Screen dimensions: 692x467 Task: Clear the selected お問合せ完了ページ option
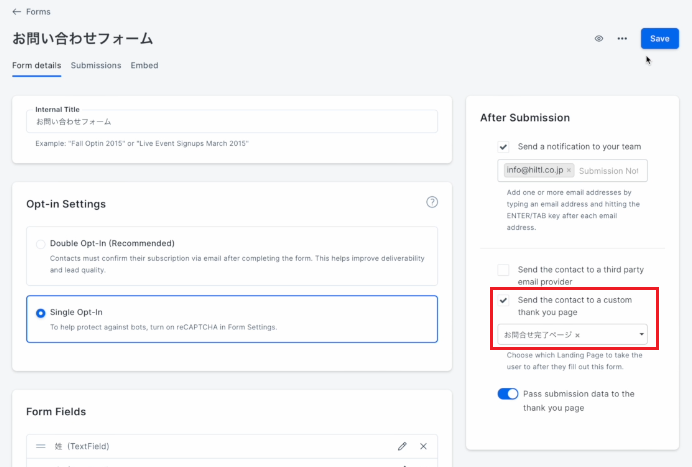click(x=577, y=335)
